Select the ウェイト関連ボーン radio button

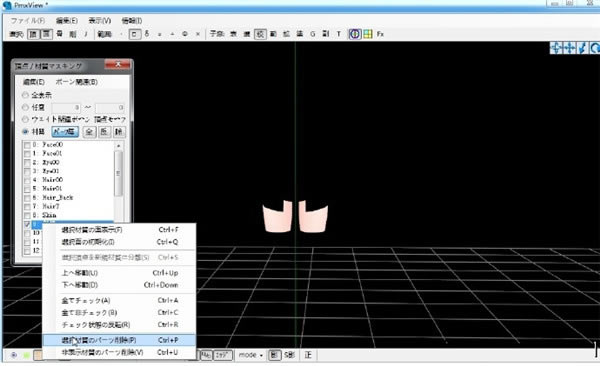tap(25, 119)
